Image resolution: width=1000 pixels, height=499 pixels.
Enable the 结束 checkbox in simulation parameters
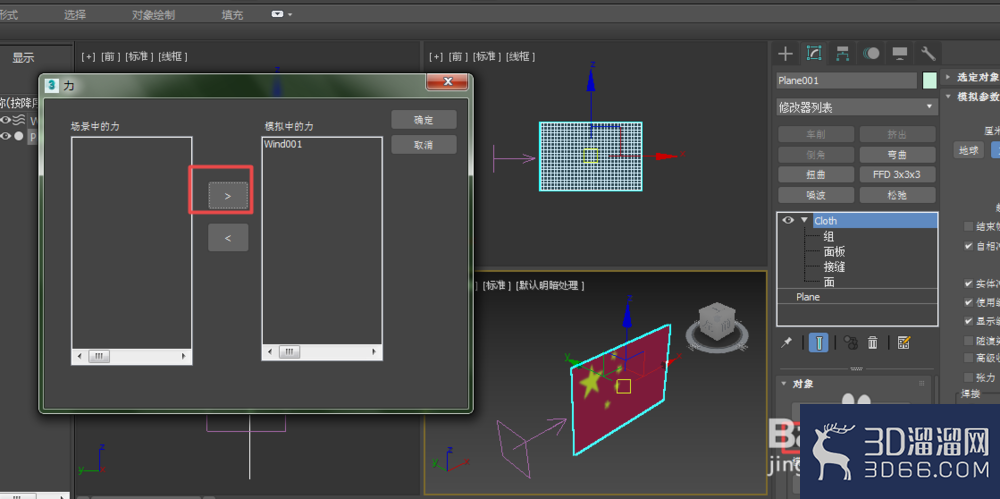coord(969,227)
